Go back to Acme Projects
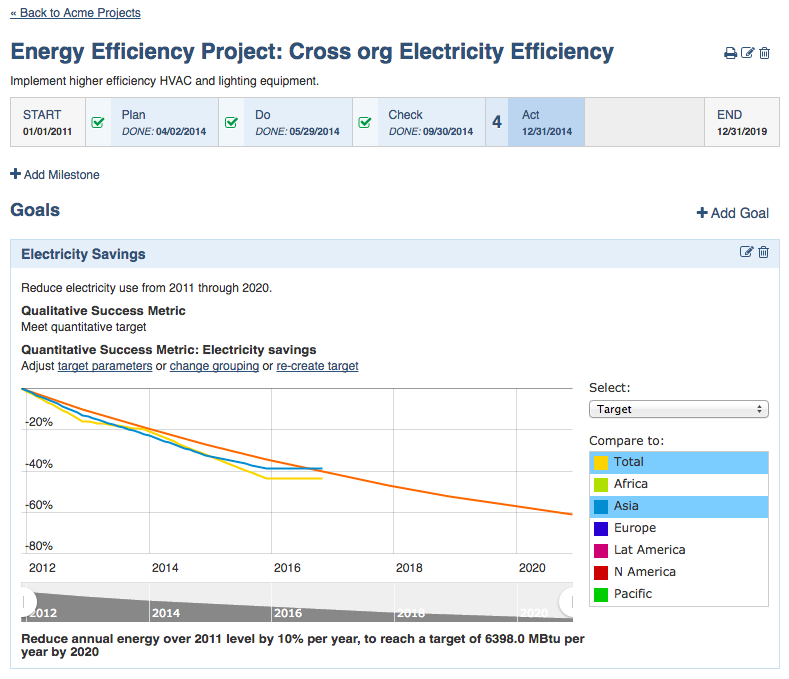 tap(75, 13)
